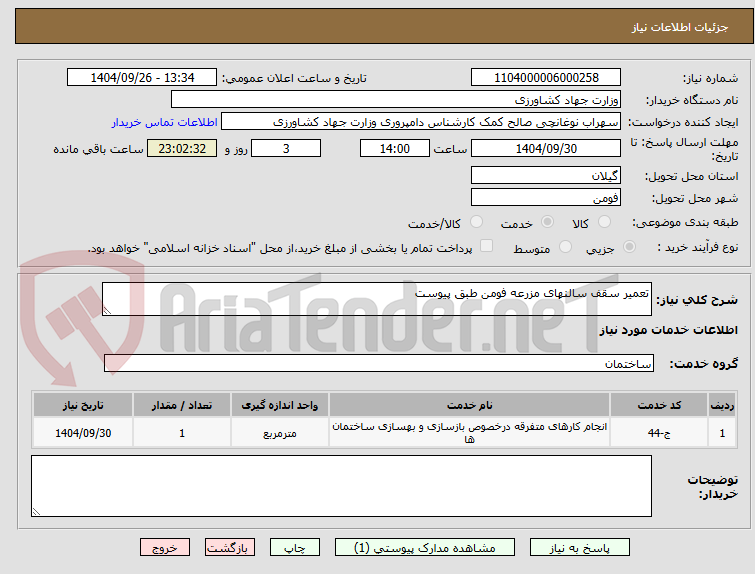Click the buyer organization name field

(x=396, y=100)
